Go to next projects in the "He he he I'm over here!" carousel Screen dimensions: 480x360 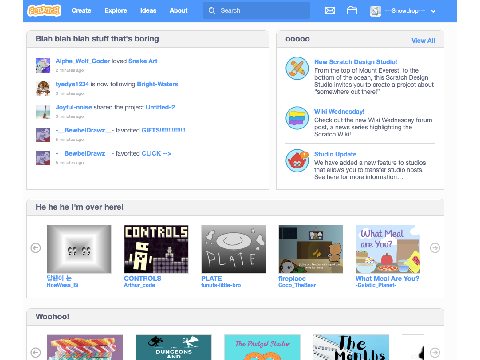pos(435,248)
